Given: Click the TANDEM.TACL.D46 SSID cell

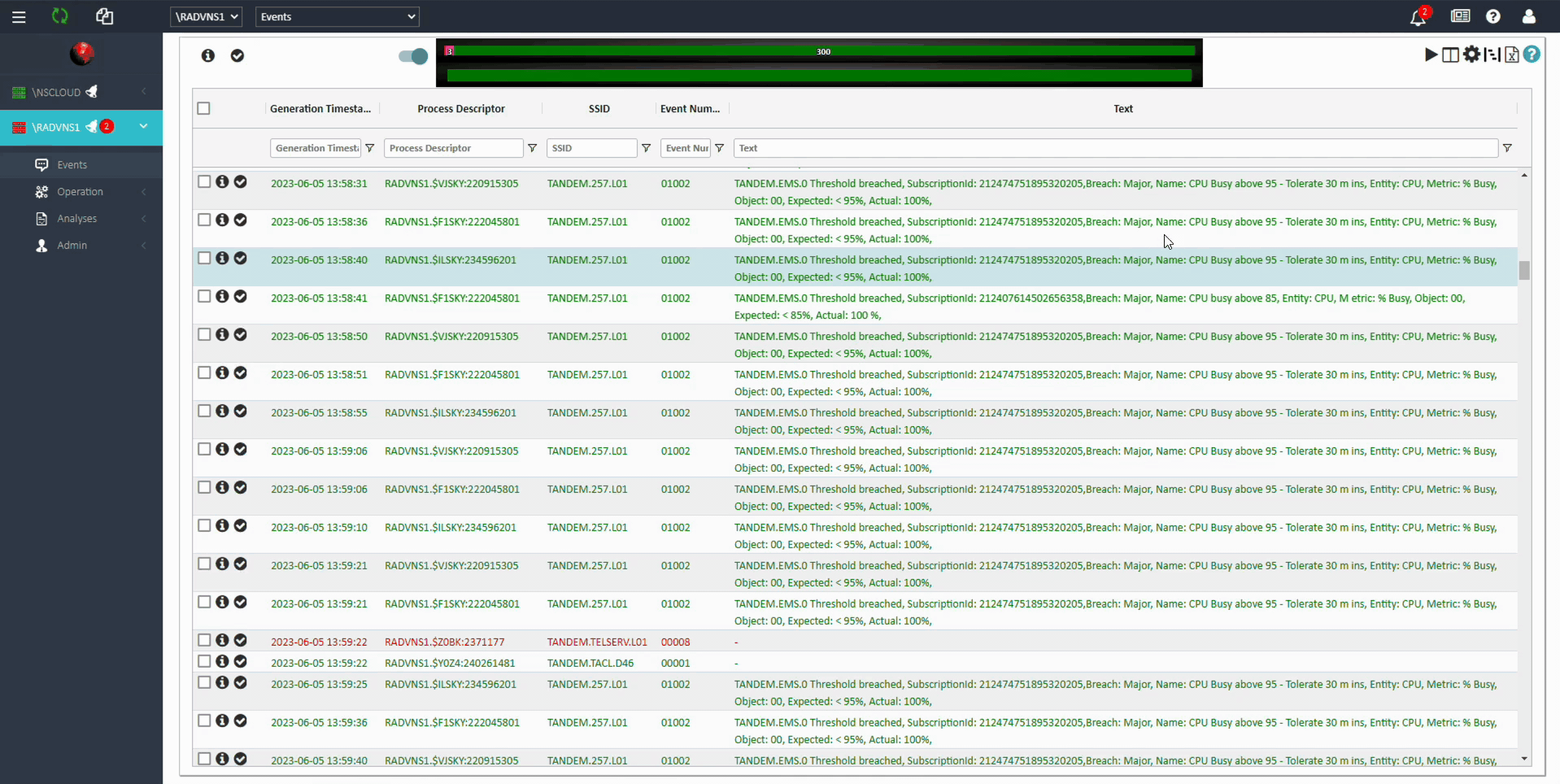Looking at the screenshot, I should click(590, 663).
